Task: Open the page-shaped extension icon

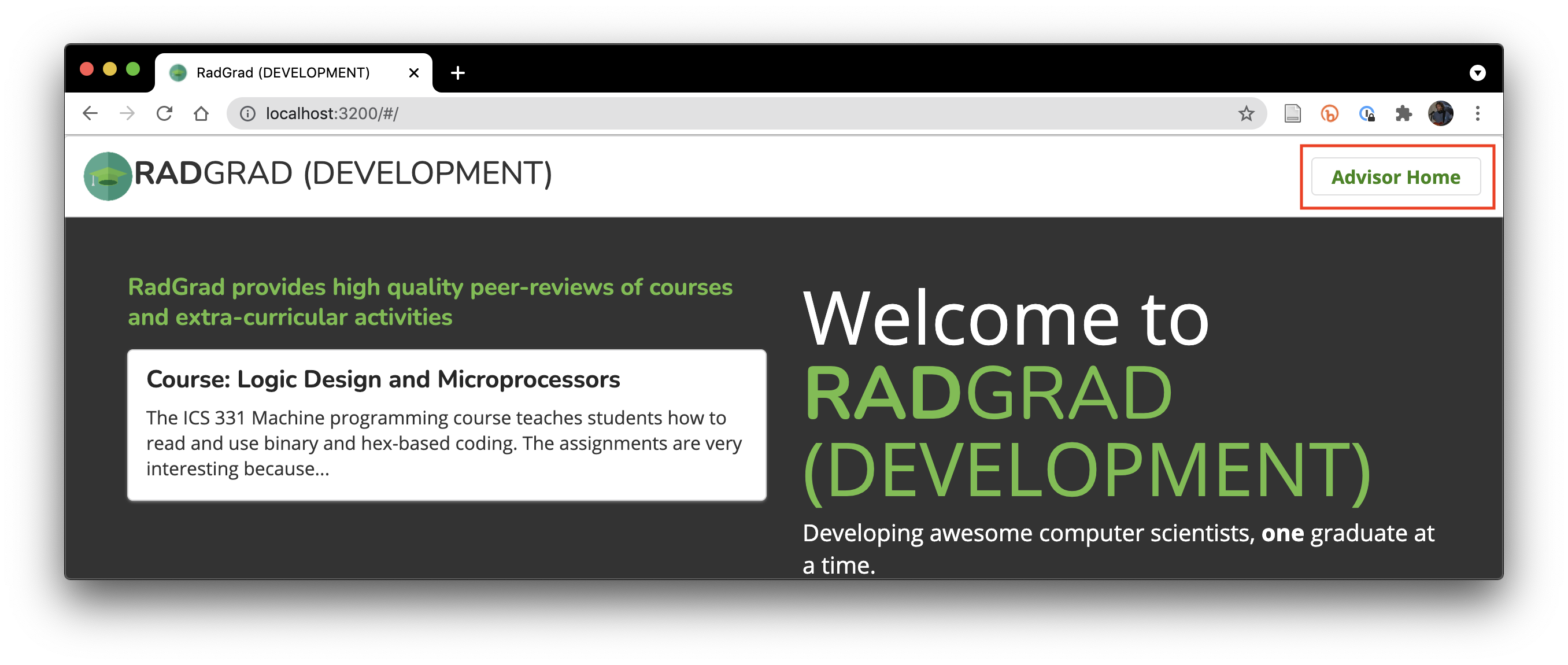Action: (x=1292, y=113)
